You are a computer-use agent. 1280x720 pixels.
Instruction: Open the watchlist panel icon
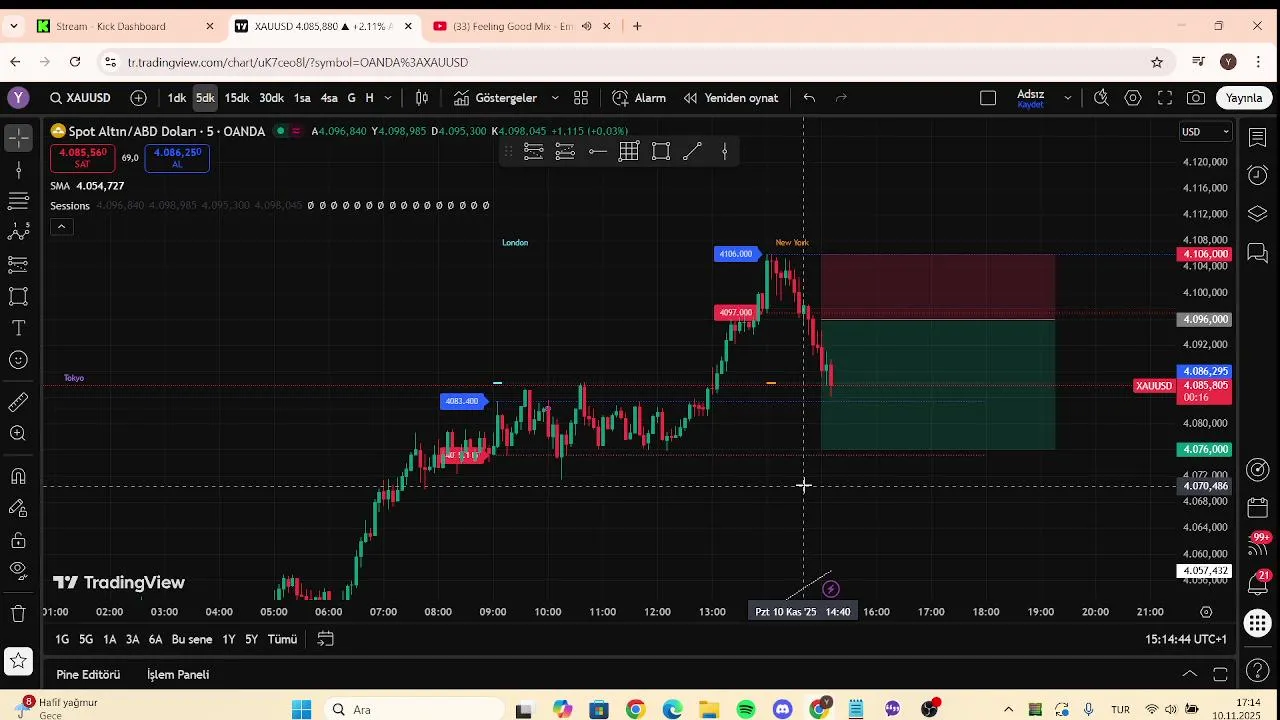pyautogui.click(x=1258, y=138)
